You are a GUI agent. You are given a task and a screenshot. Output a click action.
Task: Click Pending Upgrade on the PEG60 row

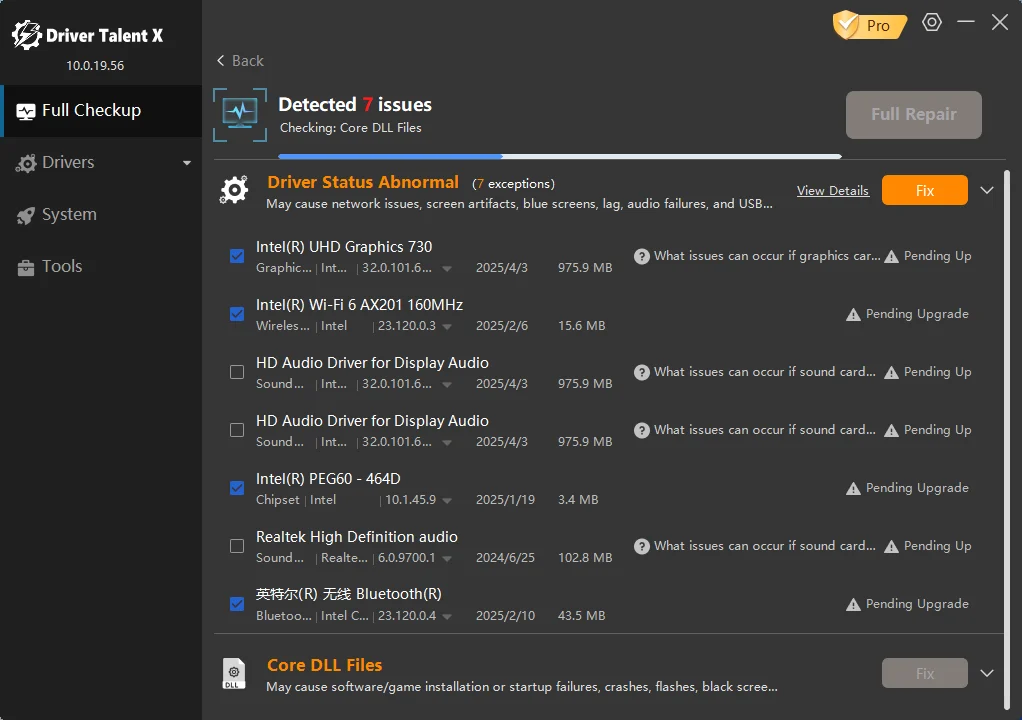(x=917, y=488)
